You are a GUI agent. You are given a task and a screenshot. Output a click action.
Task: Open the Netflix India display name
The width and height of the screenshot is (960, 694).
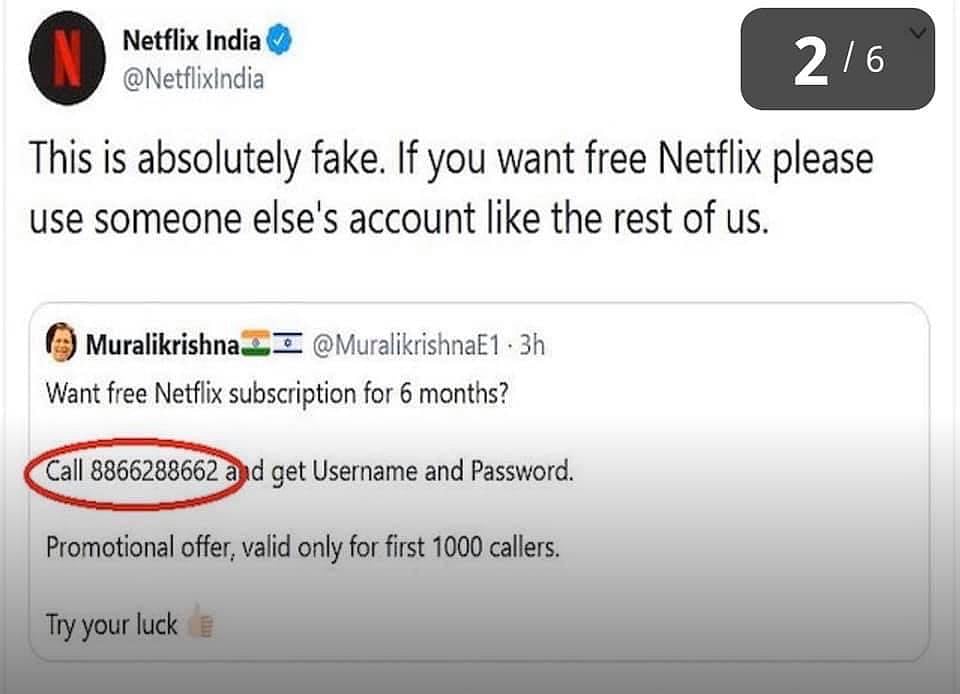tap(191, 42)
